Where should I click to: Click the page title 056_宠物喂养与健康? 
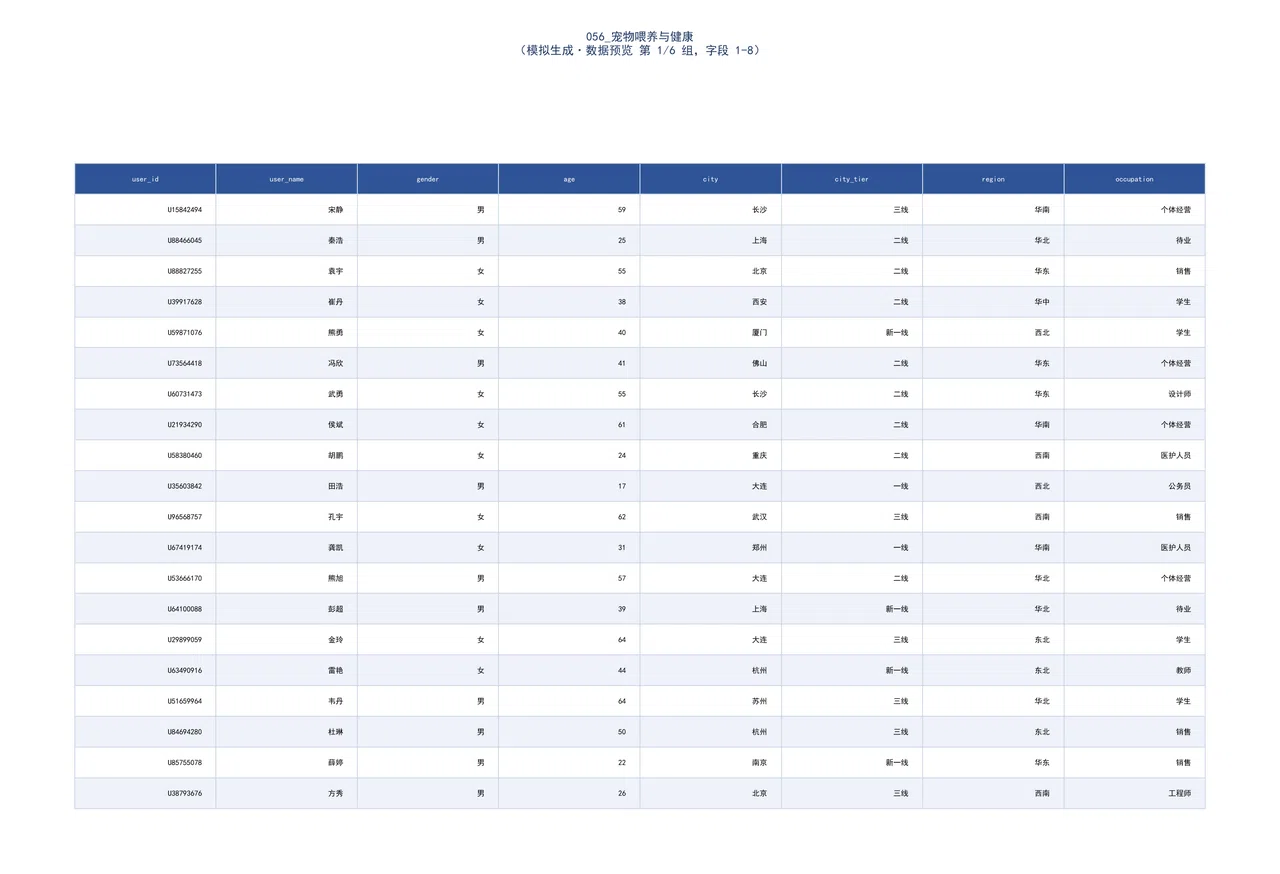640,35
